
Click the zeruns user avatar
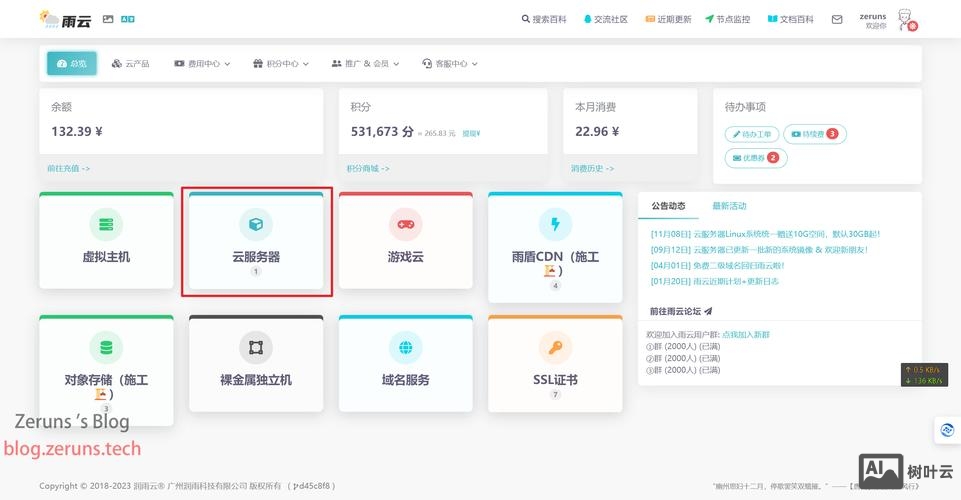tap(906, 20)
